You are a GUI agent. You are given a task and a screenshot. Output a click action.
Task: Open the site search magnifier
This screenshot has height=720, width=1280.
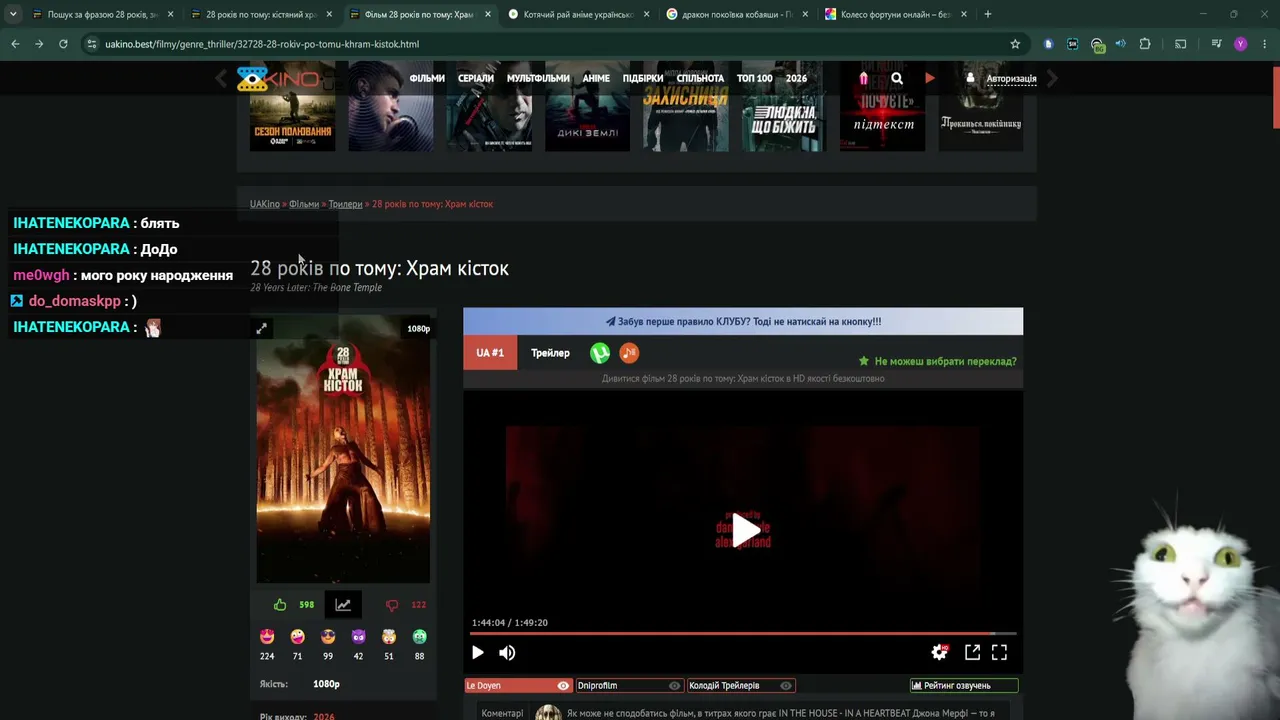pyautogui.click(x=897, y=78)
